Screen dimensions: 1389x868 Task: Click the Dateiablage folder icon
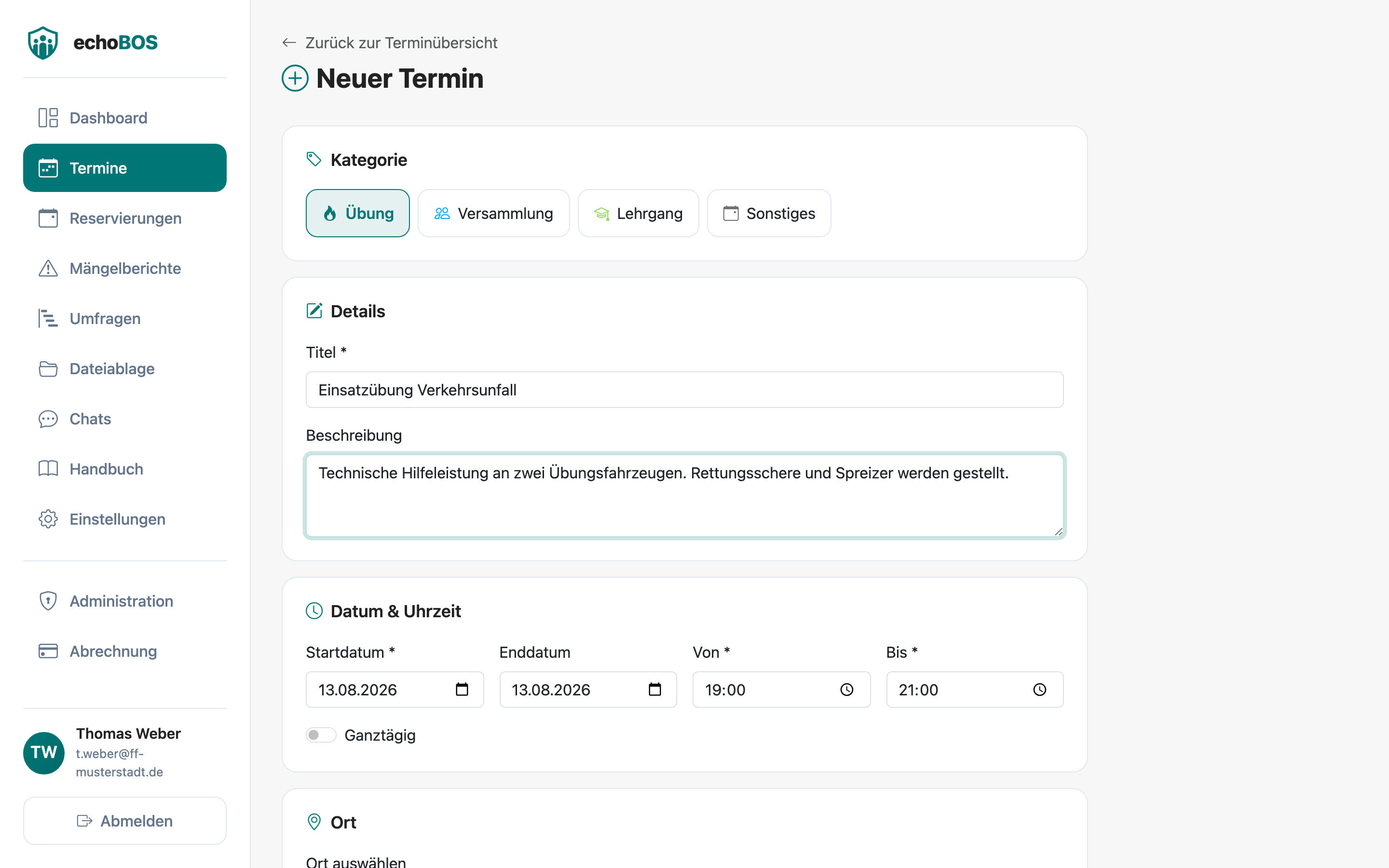48,368
